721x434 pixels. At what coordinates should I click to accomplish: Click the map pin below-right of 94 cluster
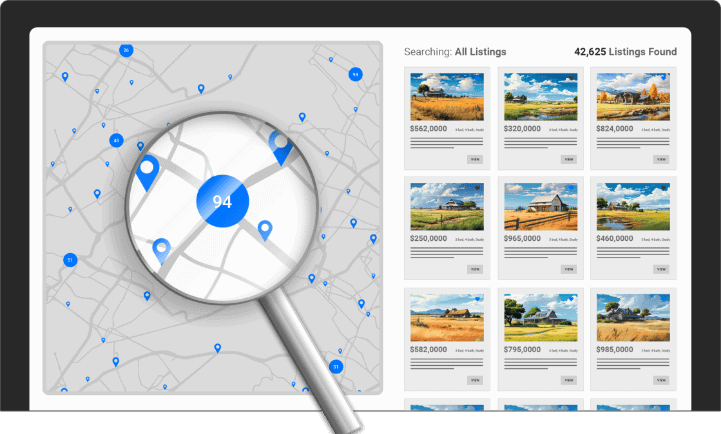tap(264, 230)
